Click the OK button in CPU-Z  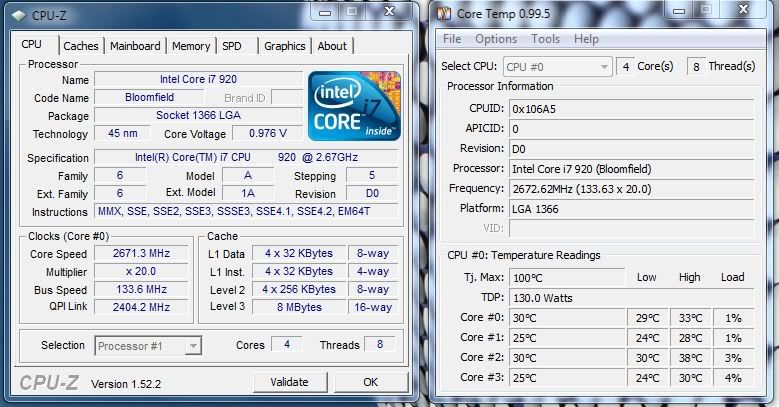(x=371, y=382)
